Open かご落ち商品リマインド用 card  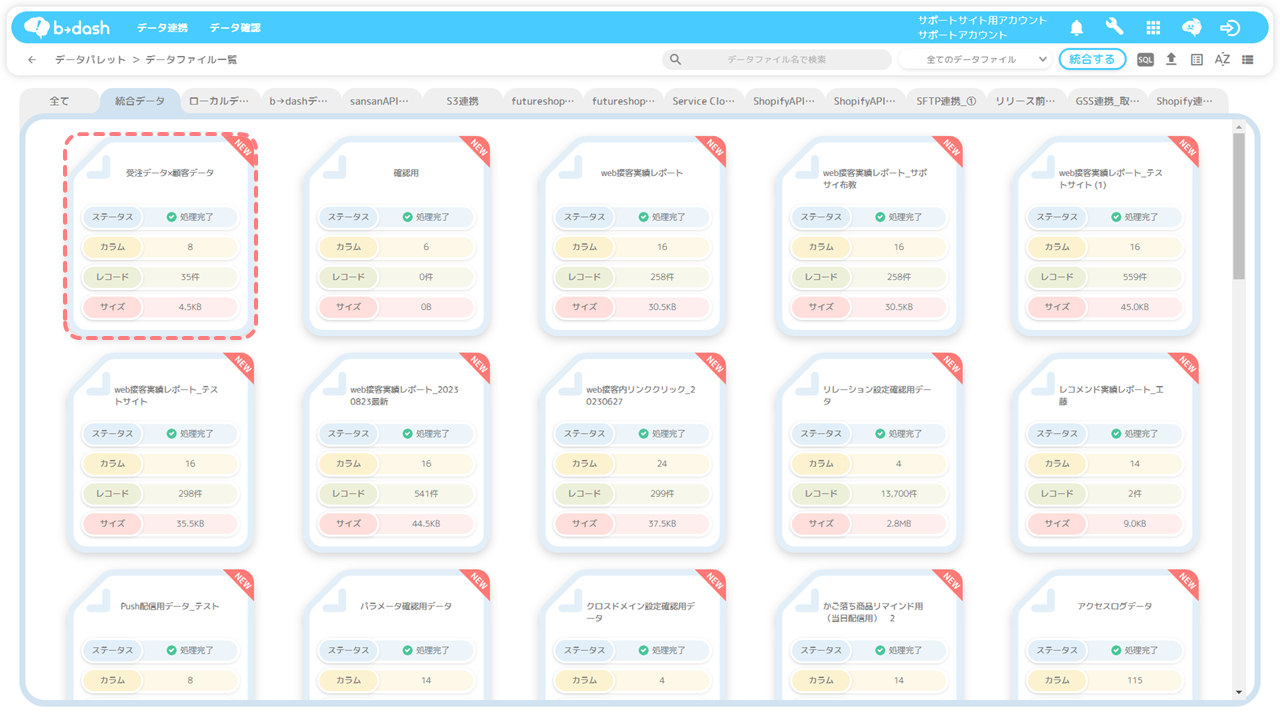click(869, 635)
